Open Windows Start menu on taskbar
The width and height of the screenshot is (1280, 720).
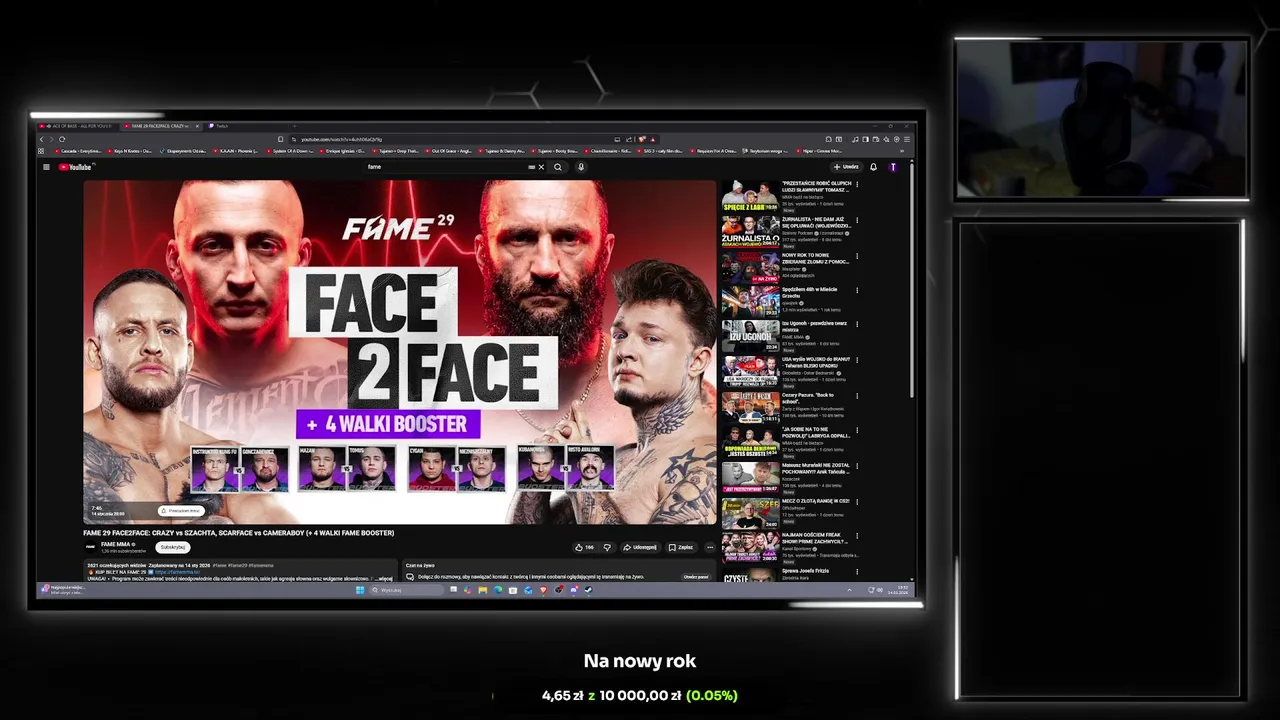(x=360, y=590)
